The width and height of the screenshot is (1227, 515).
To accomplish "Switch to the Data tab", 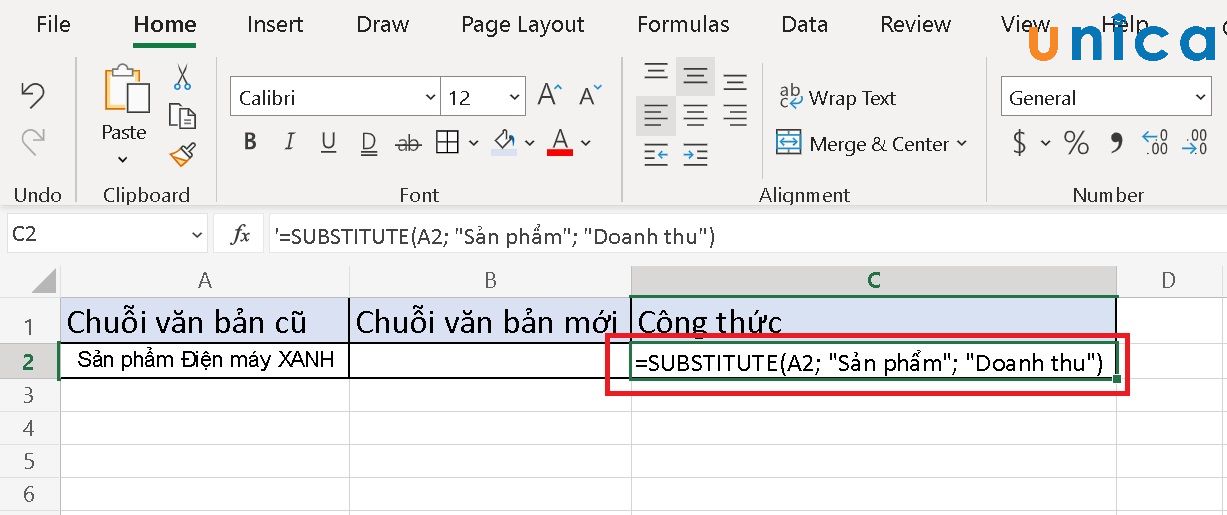I will (805, 25).
